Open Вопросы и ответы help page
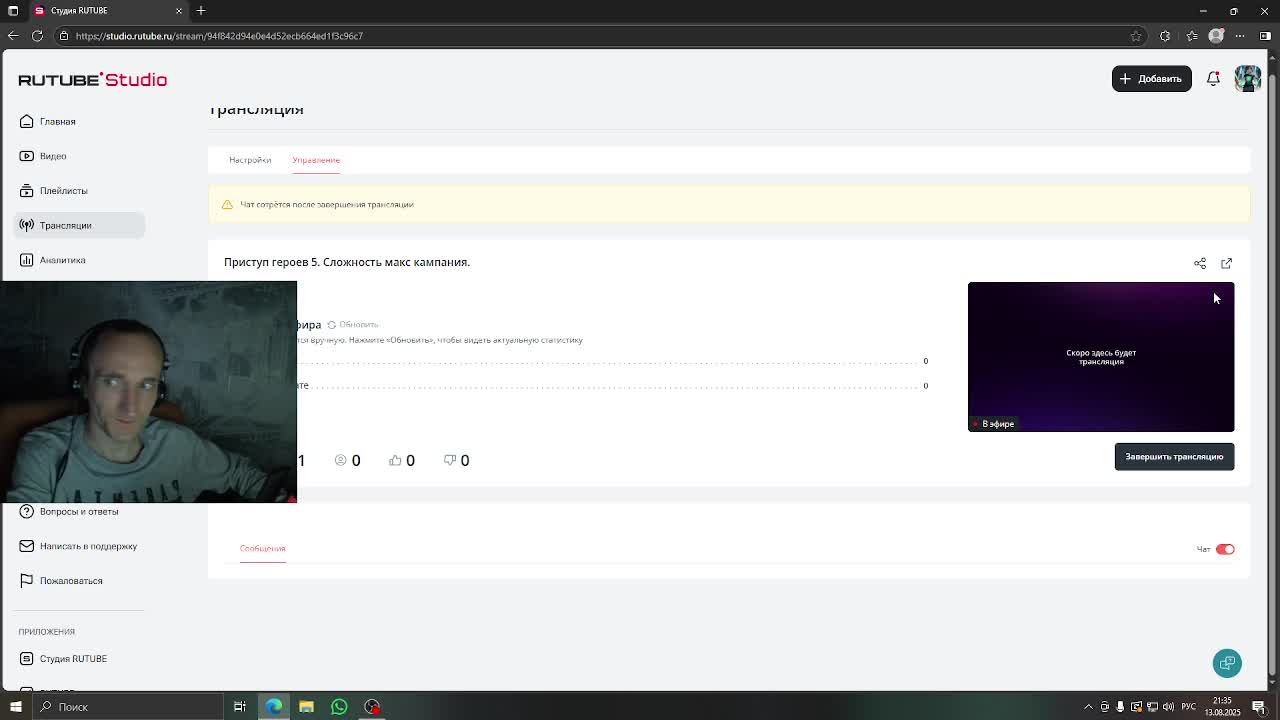Screen dimensions: 1280x720 (79, 511)
